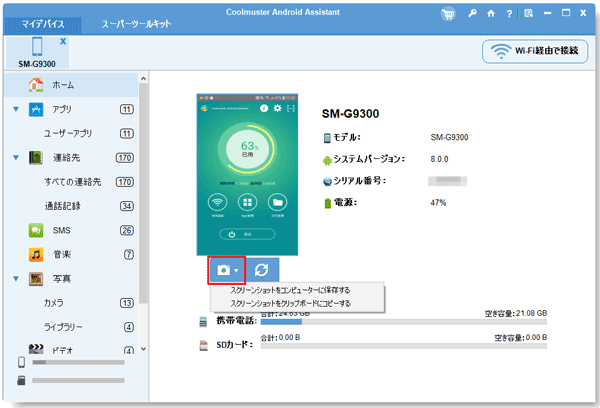Click the アプリ app store icon
Image resolution: width=600 pixels, height=408 pixels.
point(36,109)
